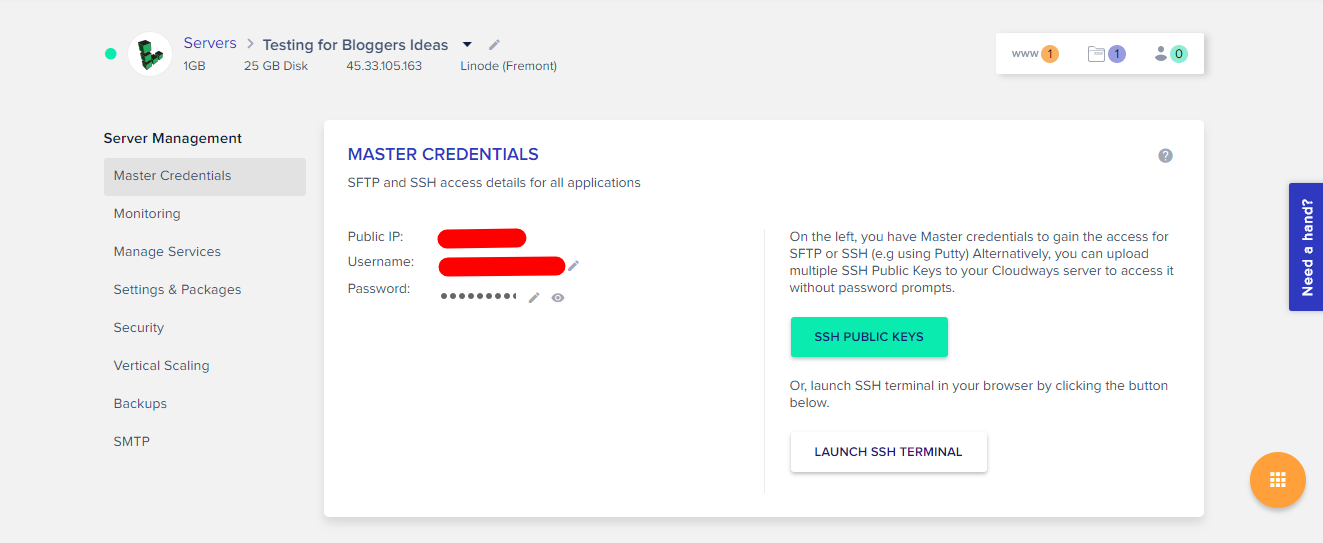Open the orange grid quick menu button

[1278, 480]
